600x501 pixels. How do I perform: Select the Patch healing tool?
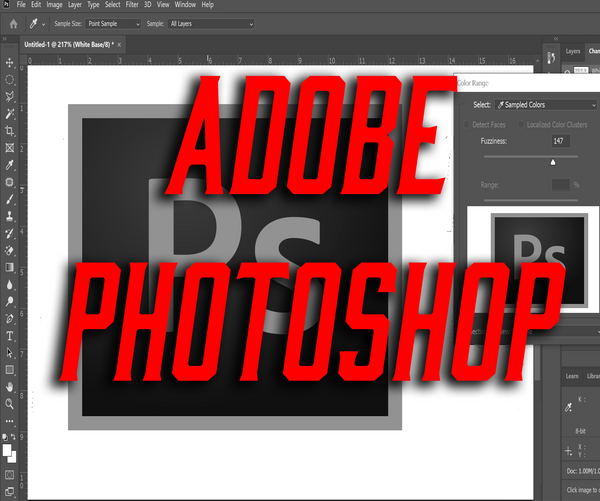tap(10, 182)
